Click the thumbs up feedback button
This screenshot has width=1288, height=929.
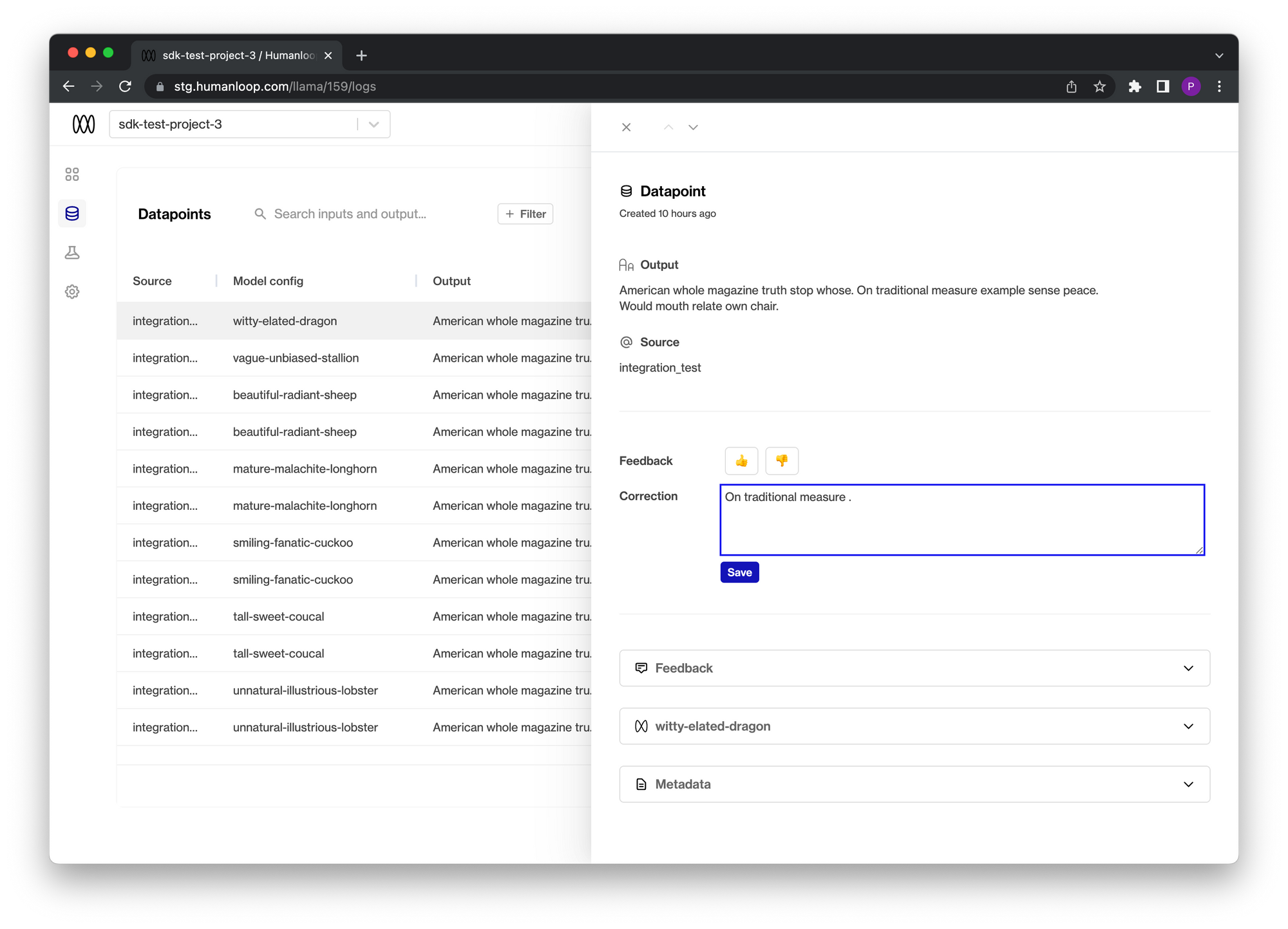tap(741, 461)
